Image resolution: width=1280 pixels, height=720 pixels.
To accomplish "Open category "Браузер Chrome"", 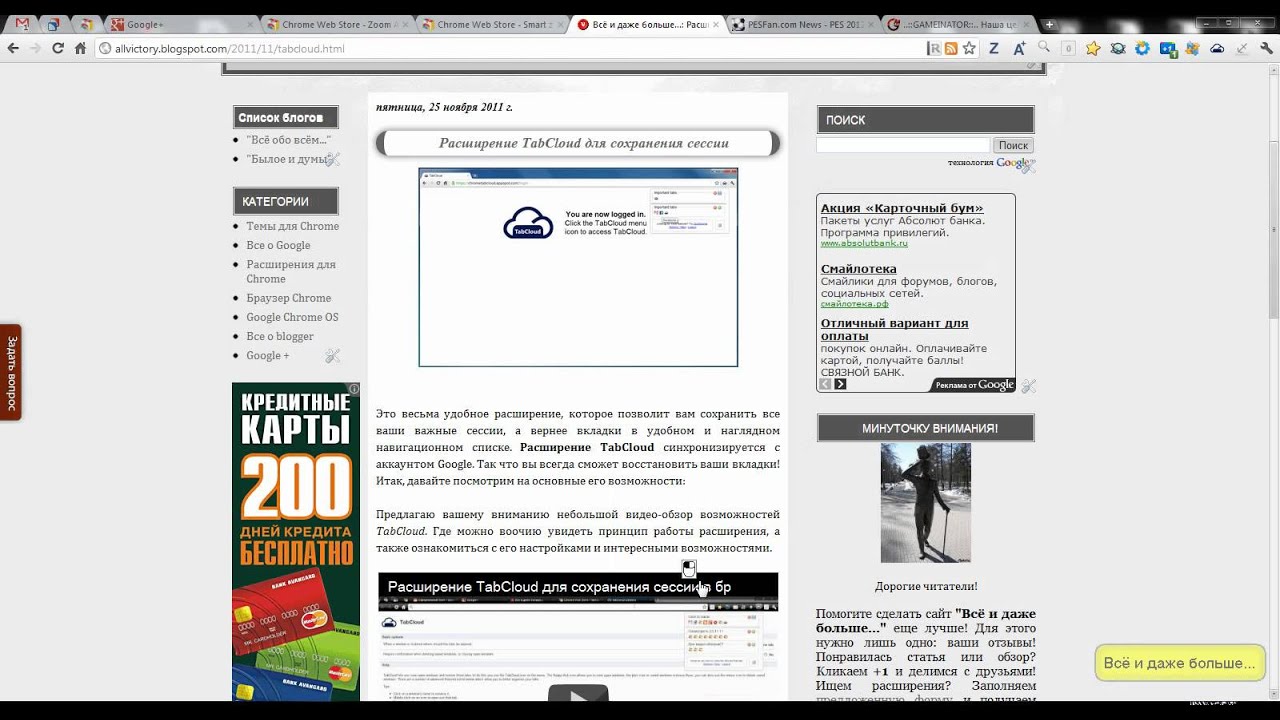I will point(288,298).
